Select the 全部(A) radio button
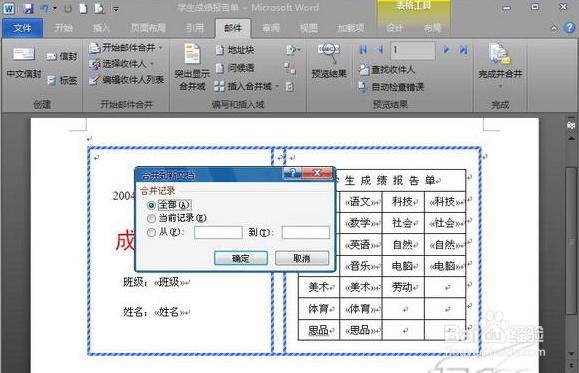 pyautogui.click(x=151, y=205)
